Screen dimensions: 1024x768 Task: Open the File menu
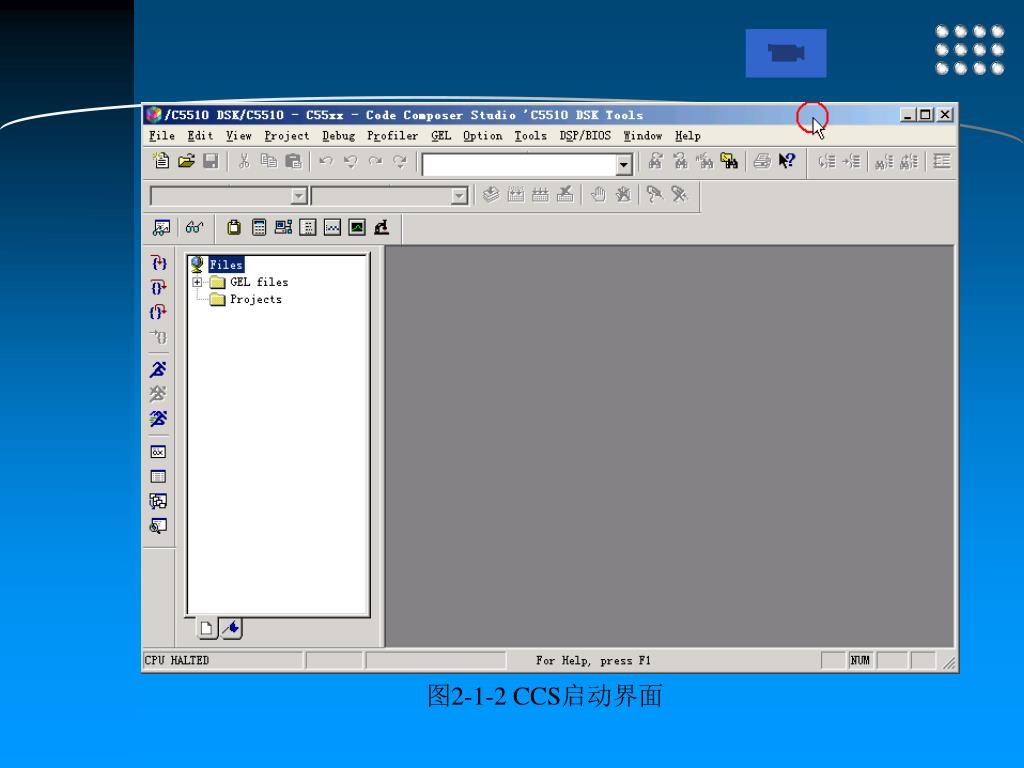pyautogui.click(x=162, y=136)
